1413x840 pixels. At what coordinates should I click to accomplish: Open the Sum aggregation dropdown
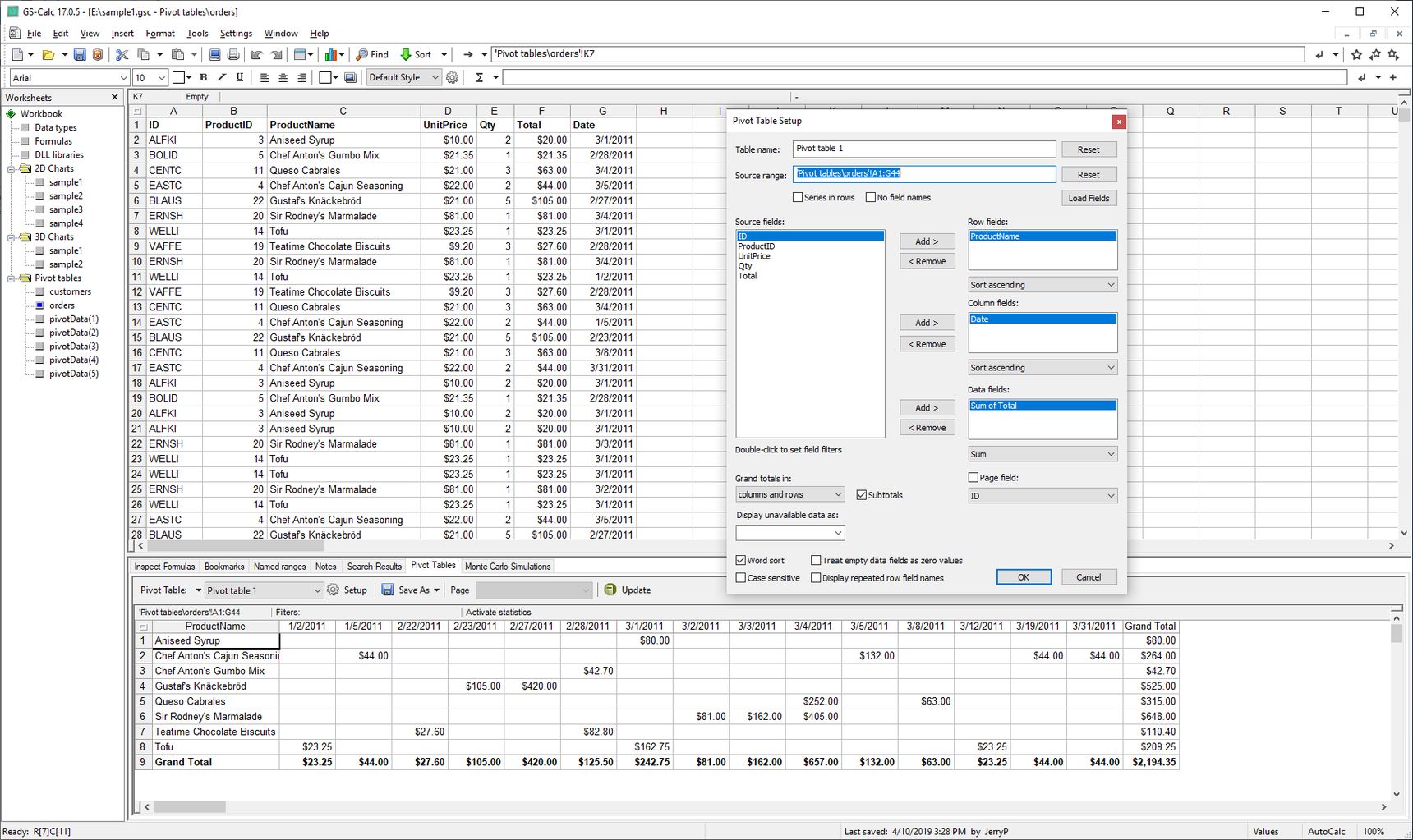coord(1042,454)
